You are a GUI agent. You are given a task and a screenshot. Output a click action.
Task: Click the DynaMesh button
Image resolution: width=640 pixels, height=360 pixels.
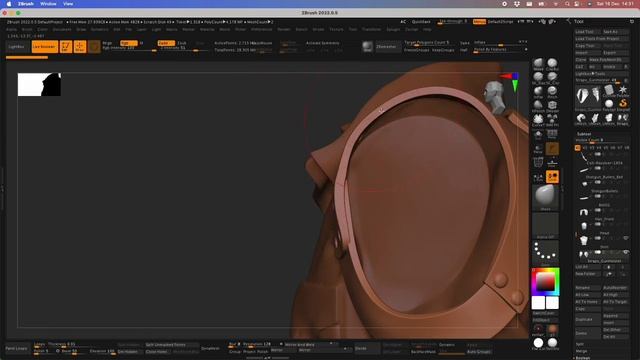[x=211, y=348]
